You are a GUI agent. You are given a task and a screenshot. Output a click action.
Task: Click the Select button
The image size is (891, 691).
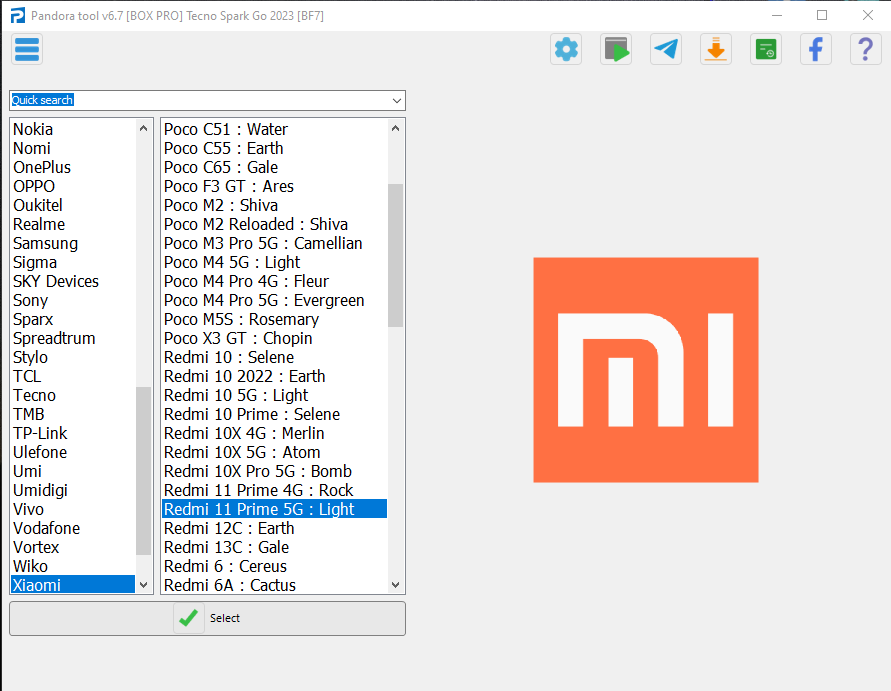coord(207,618)
